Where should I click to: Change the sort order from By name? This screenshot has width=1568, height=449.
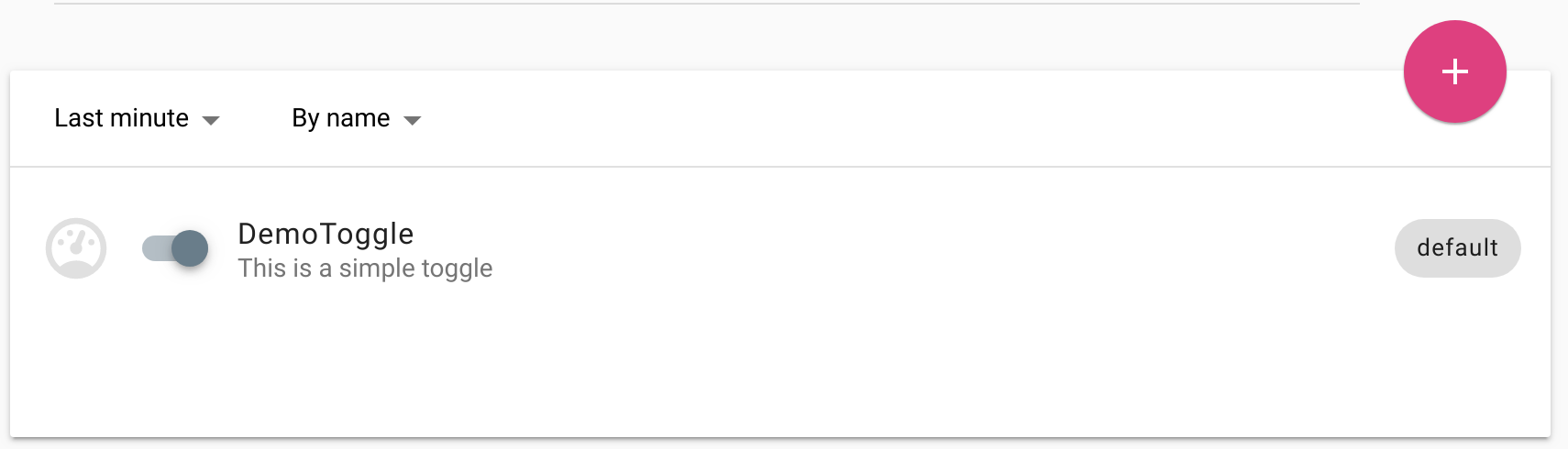point(357,118)
